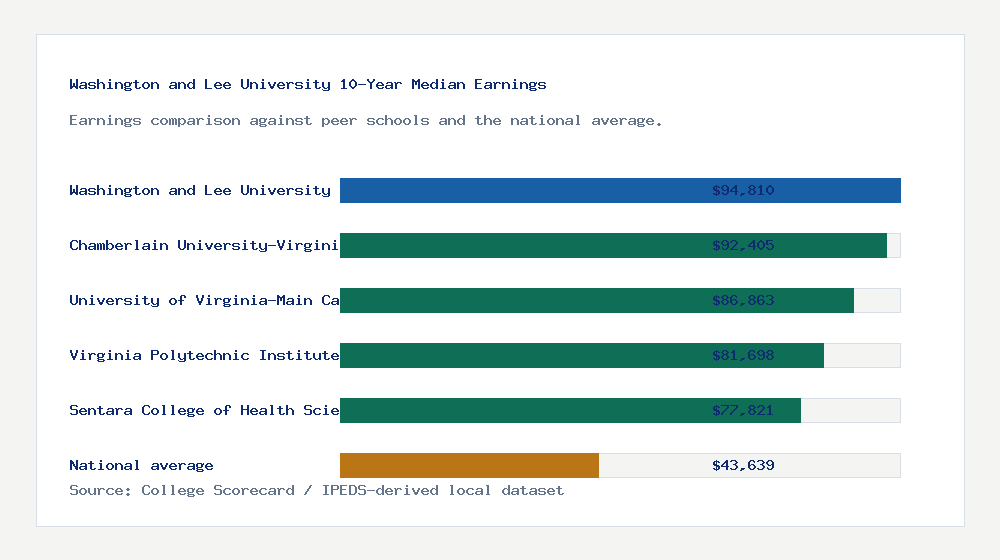This screenshot has width=1000, height=560.
Task: Click the $86,863 earnings value
Action: coord(743,300)
